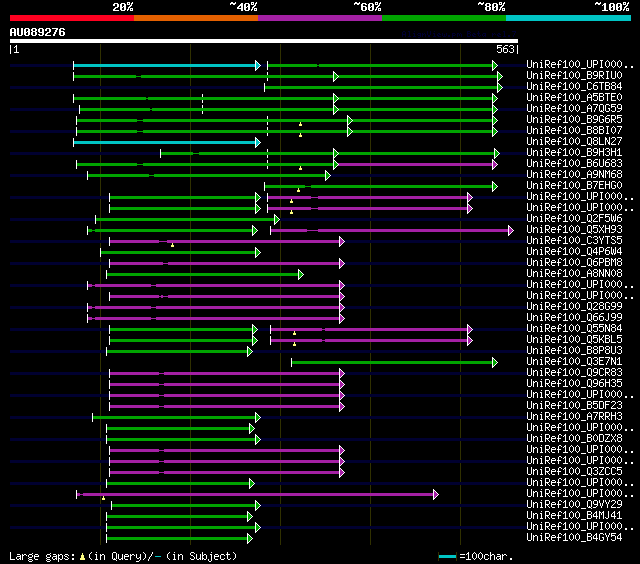Screen dimensions: 640x564
Task: Open hit UniRef100_A8NN08
Action: tap(574, 274)
